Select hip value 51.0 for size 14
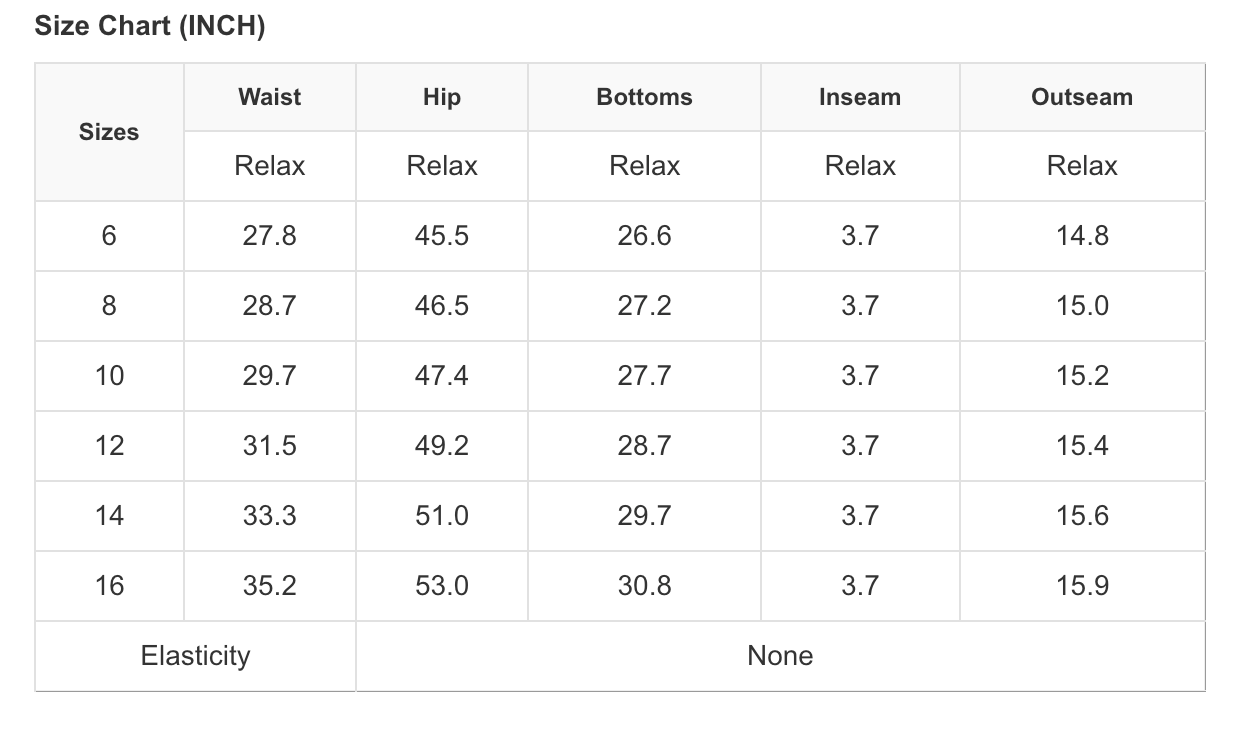Image resolution: width=1258 pixels, height=730 pixels. pyautogui.click(x=441, y=516)
